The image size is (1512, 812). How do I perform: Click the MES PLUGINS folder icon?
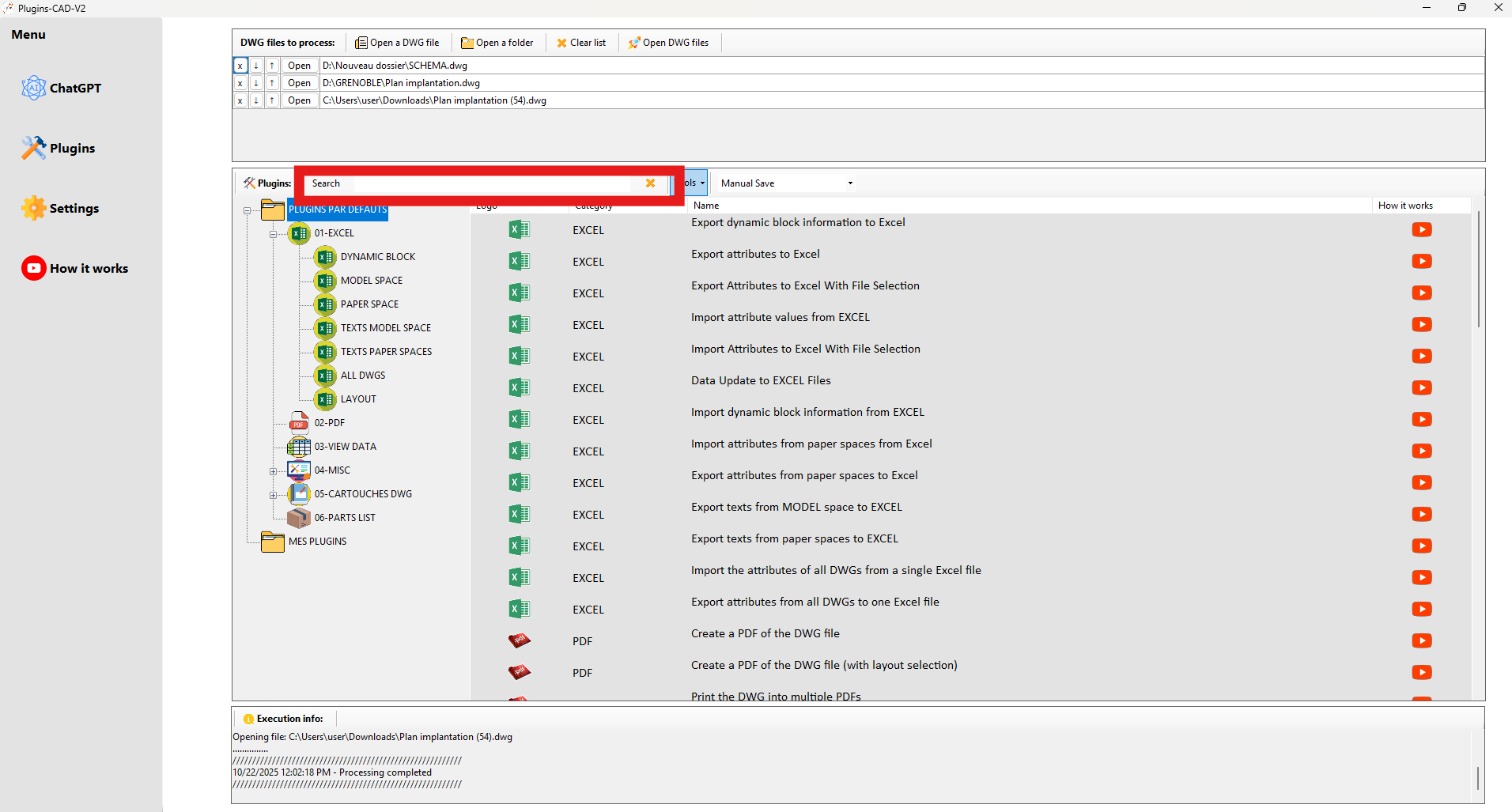click(x=273, y=542)
